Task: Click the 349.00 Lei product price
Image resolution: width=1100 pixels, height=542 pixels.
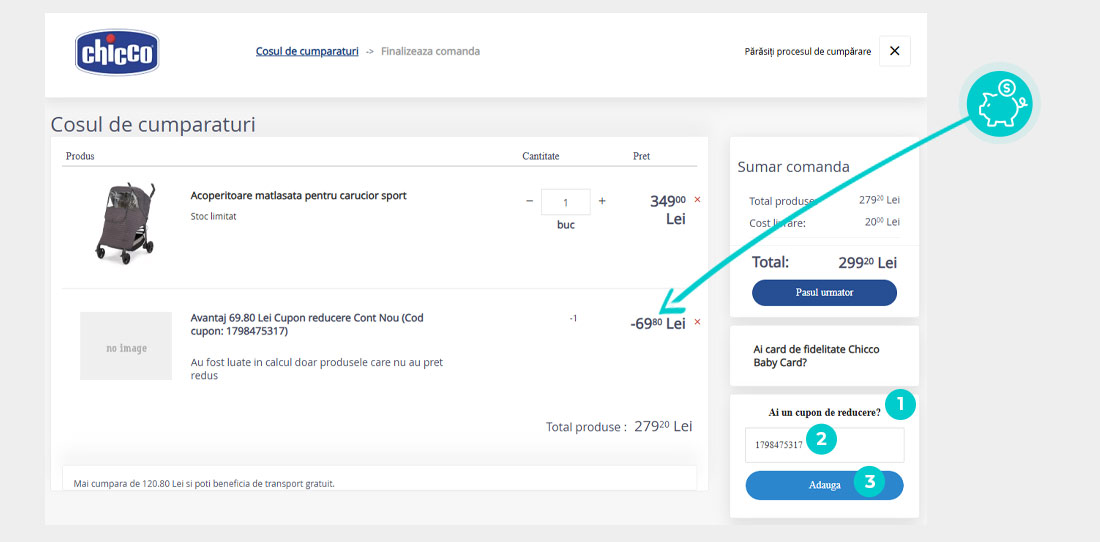Action: tap(668, 210)
